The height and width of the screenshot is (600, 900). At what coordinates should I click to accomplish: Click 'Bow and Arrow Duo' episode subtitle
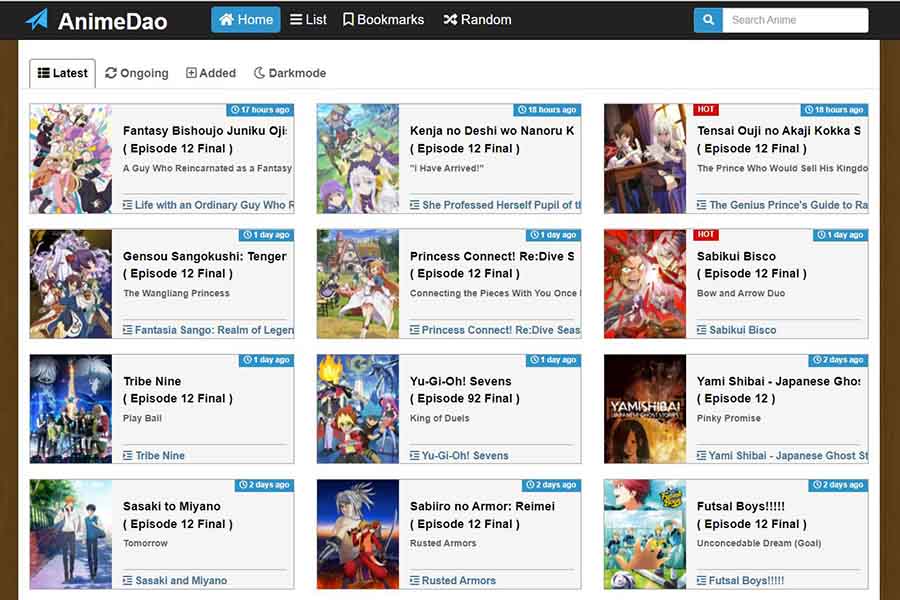click(741, 293)
